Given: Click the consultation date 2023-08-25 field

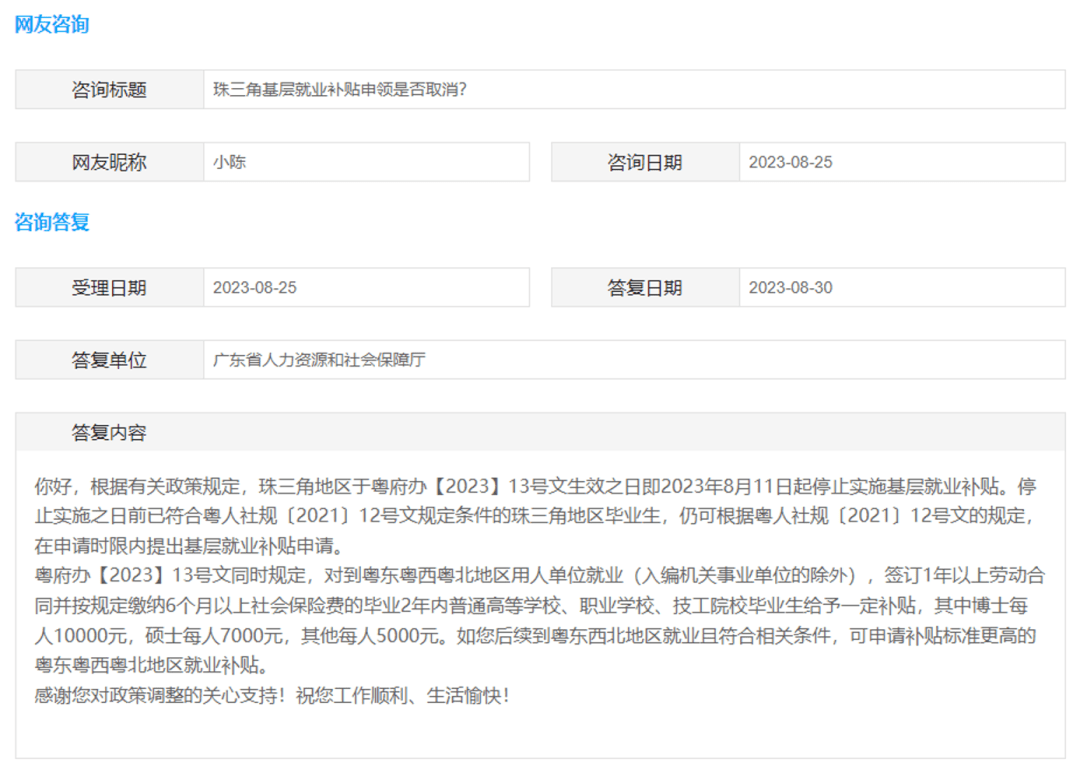Looking at the screenshot, I should (x=902, y=163).
